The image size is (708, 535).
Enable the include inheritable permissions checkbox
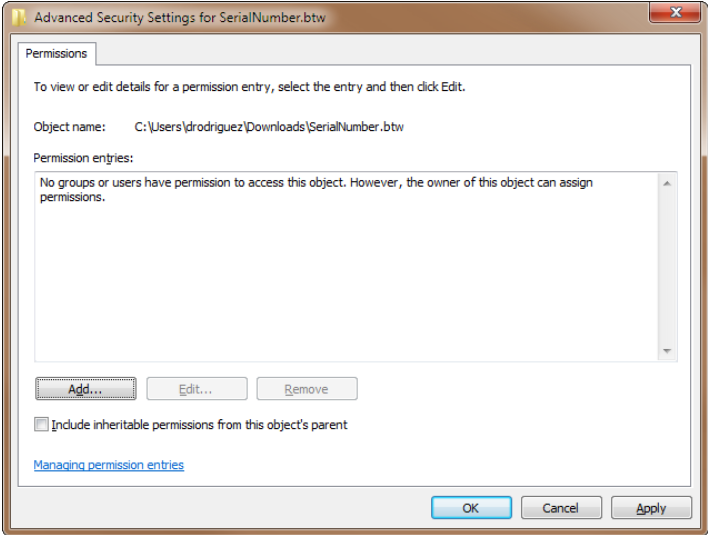pos(41,425)
